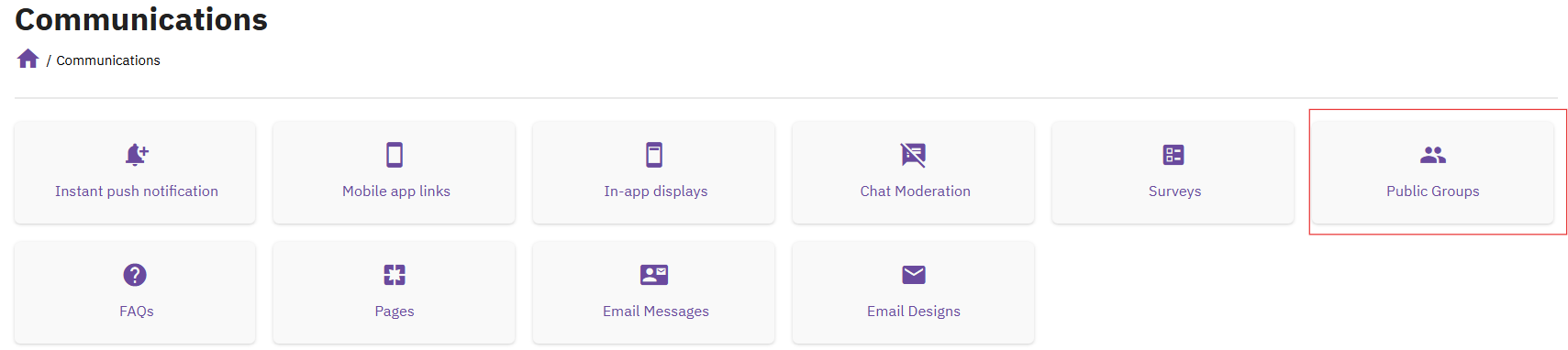Viewport: 1568px width, 350px height.
Task: Open the Email Messages label
Action: 656,312
